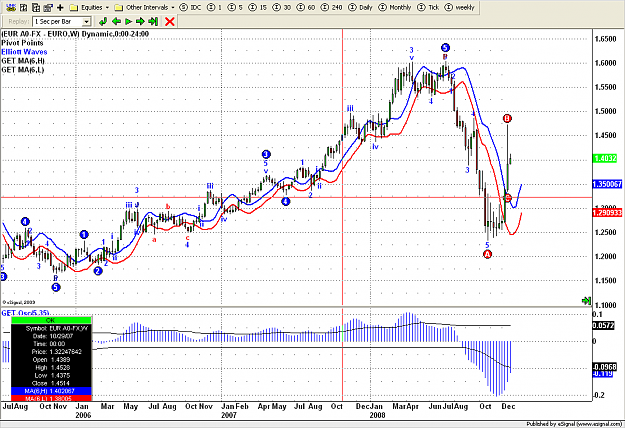Open the Replay speed '1 Sec per Bar' dropdown
This screenshot has width=625, height=428.
[62, 22]
